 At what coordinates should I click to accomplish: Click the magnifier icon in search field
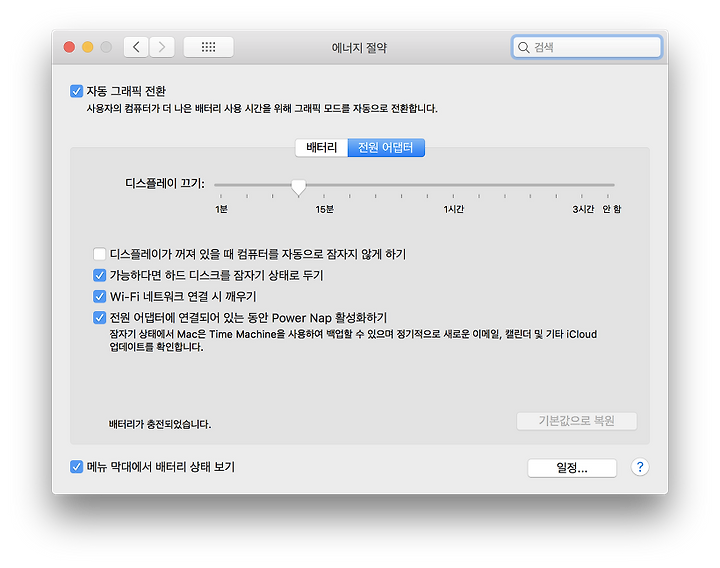coord(523,47)
